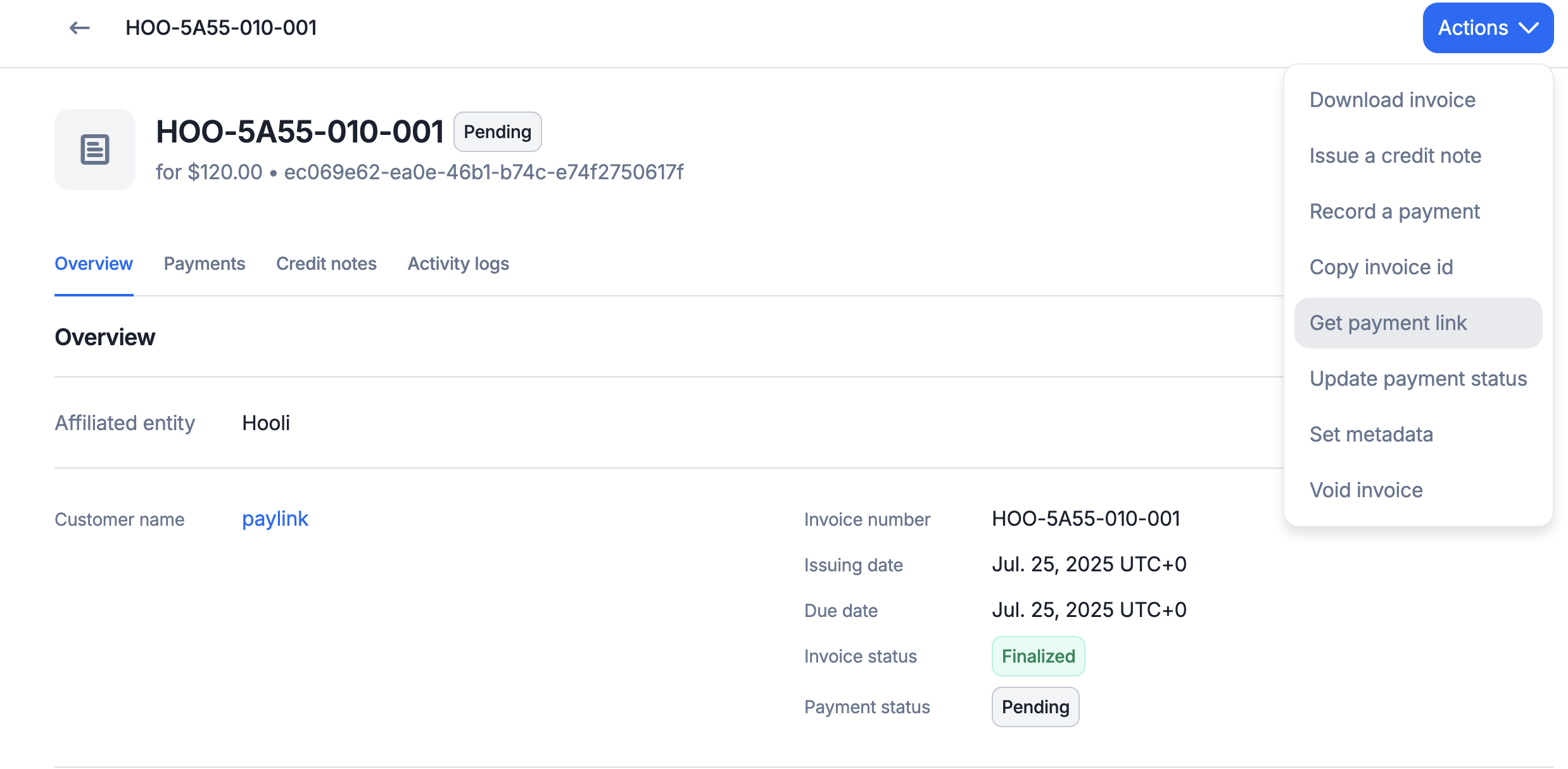1568x769 pixels.
Task: Select Record a payment option
Action: pyautogui.click(x=1394, y=212)
